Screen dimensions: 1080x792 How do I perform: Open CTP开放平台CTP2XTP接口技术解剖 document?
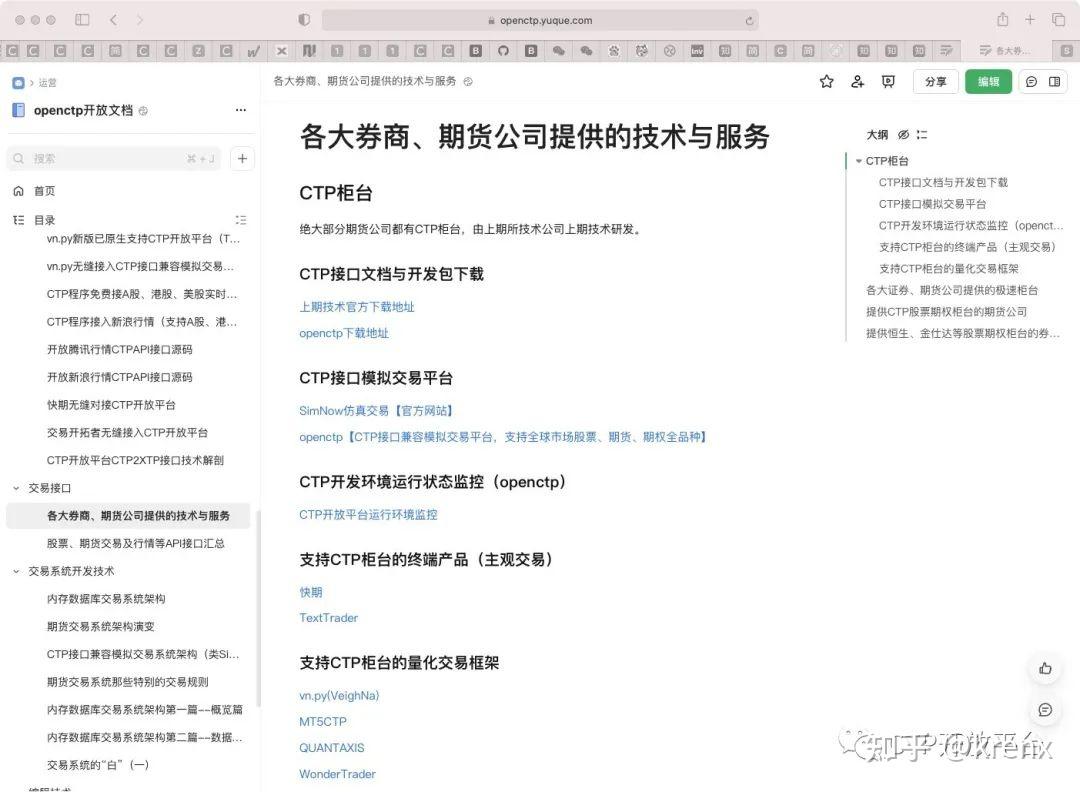coord(135,460)
